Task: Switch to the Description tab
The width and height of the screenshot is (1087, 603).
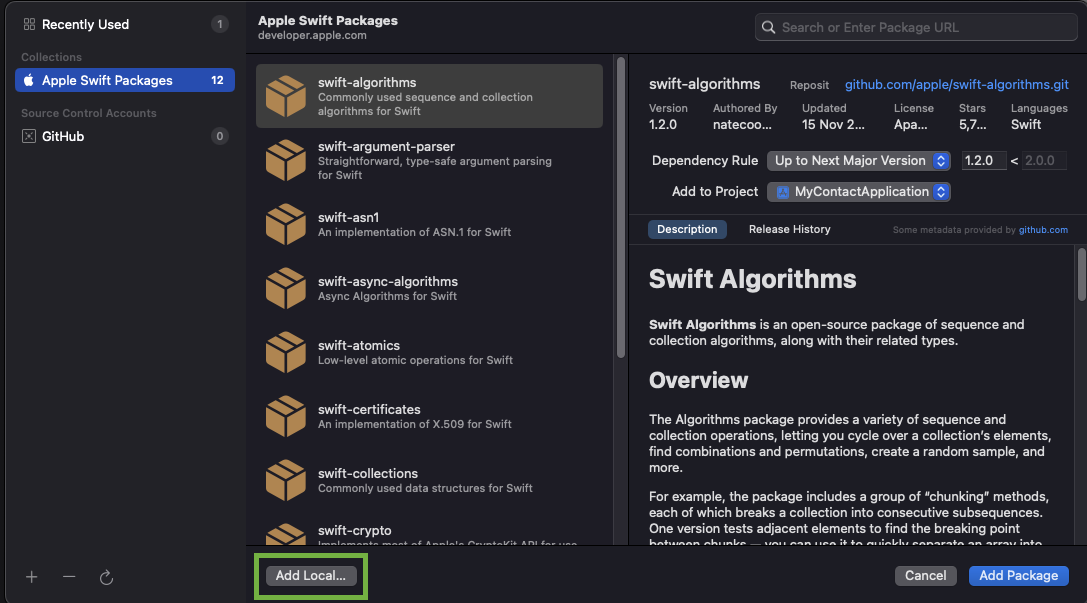Action: point(687,229)
